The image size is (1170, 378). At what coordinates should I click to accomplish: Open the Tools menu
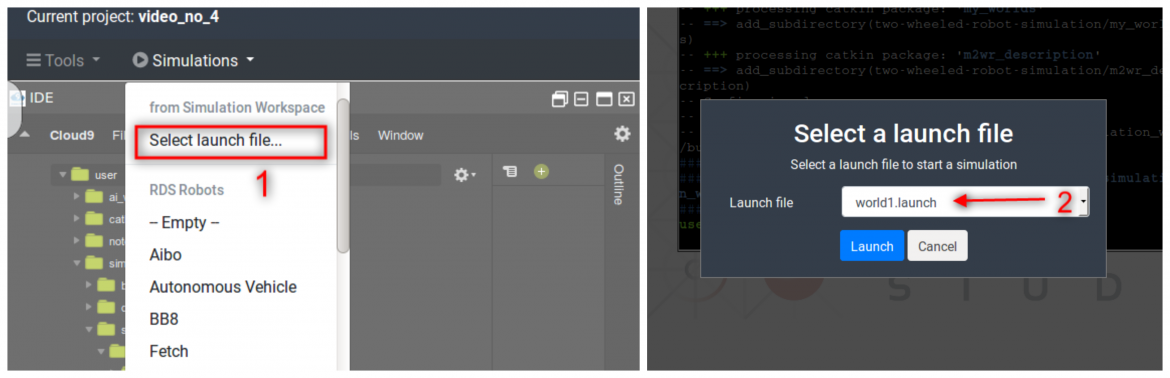point(63,60)
